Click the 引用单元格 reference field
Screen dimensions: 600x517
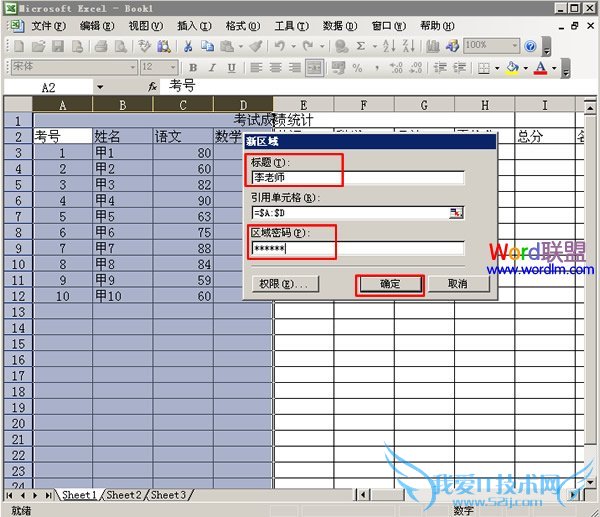[x=351, y=213]
